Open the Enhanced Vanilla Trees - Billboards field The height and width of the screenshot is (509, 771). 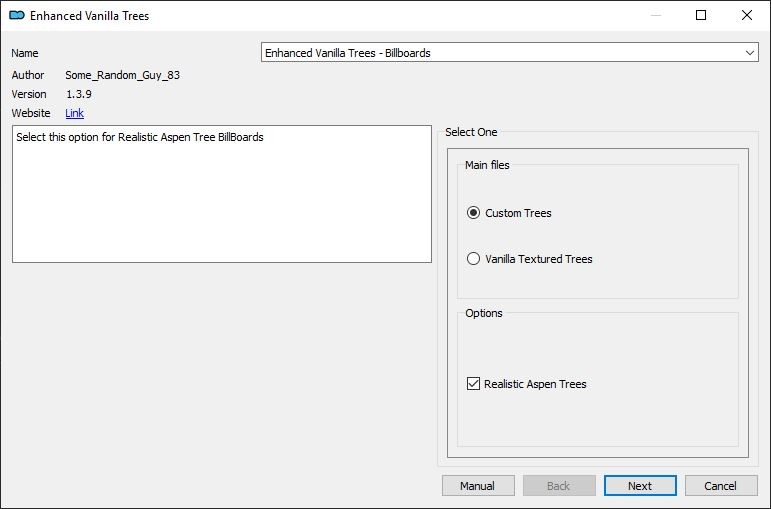(x=510, y=53)
